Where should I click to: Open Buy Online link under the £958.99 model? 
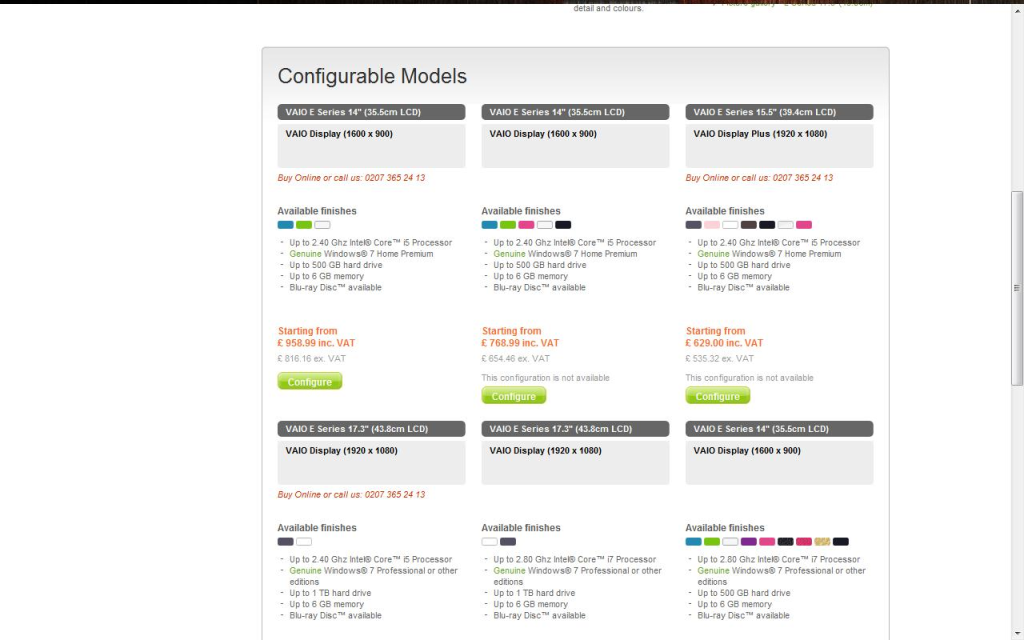pos(351,178)
